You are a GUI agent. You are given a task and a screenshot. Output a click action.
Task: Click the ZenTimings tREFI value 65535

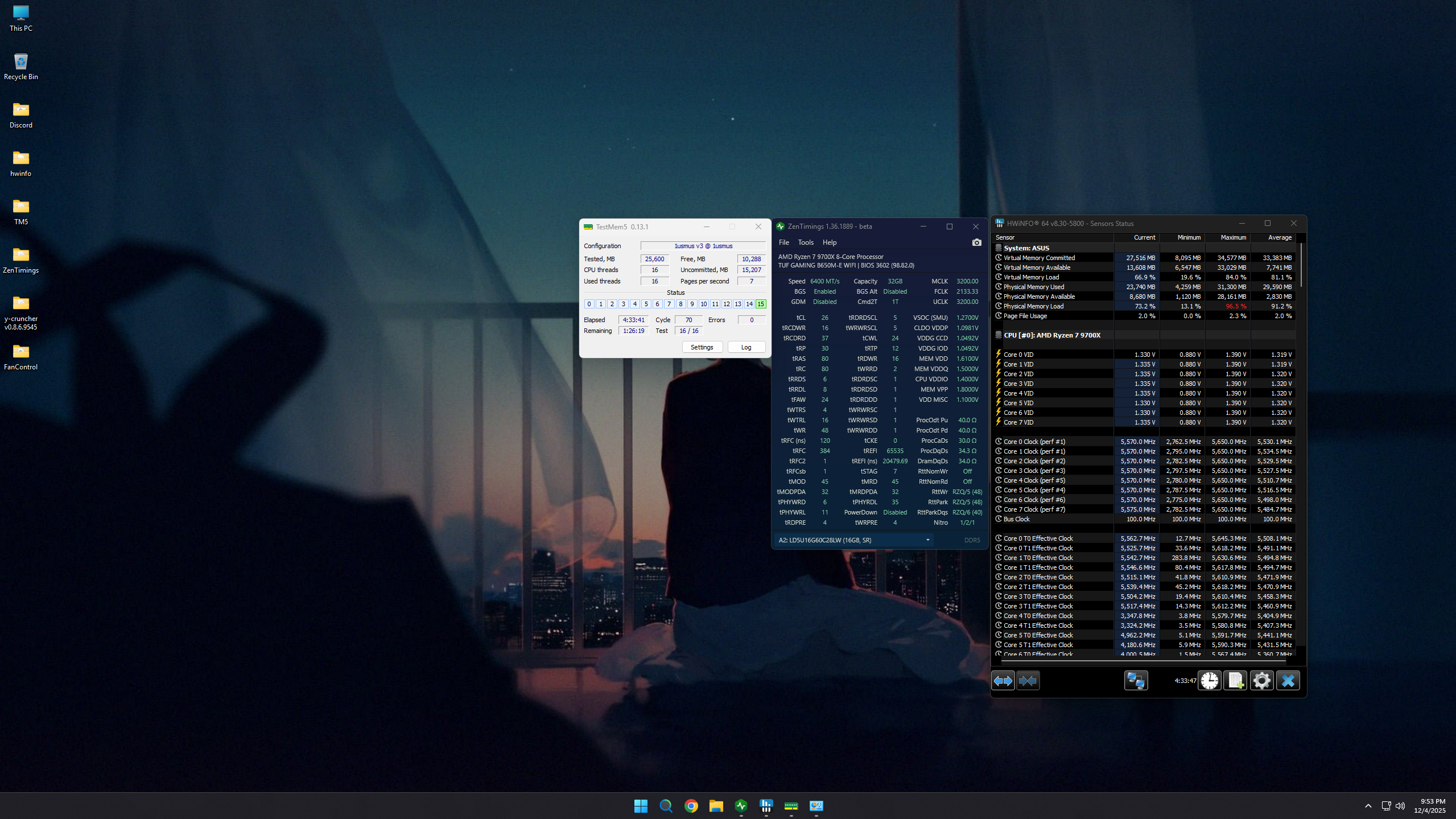tap(895, 451)
